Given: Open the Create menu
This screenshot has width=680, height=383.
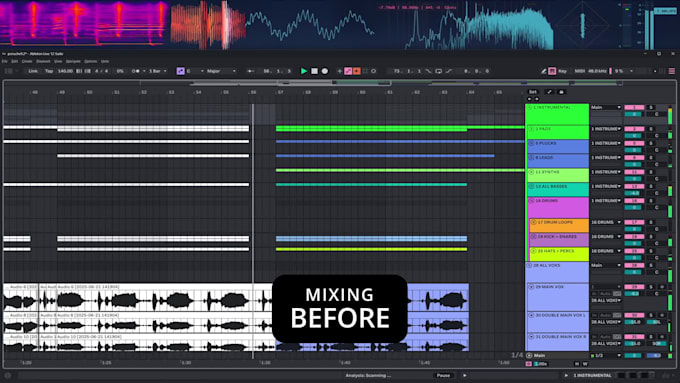Looking at the screenshot, I should [x=27, y=62].
